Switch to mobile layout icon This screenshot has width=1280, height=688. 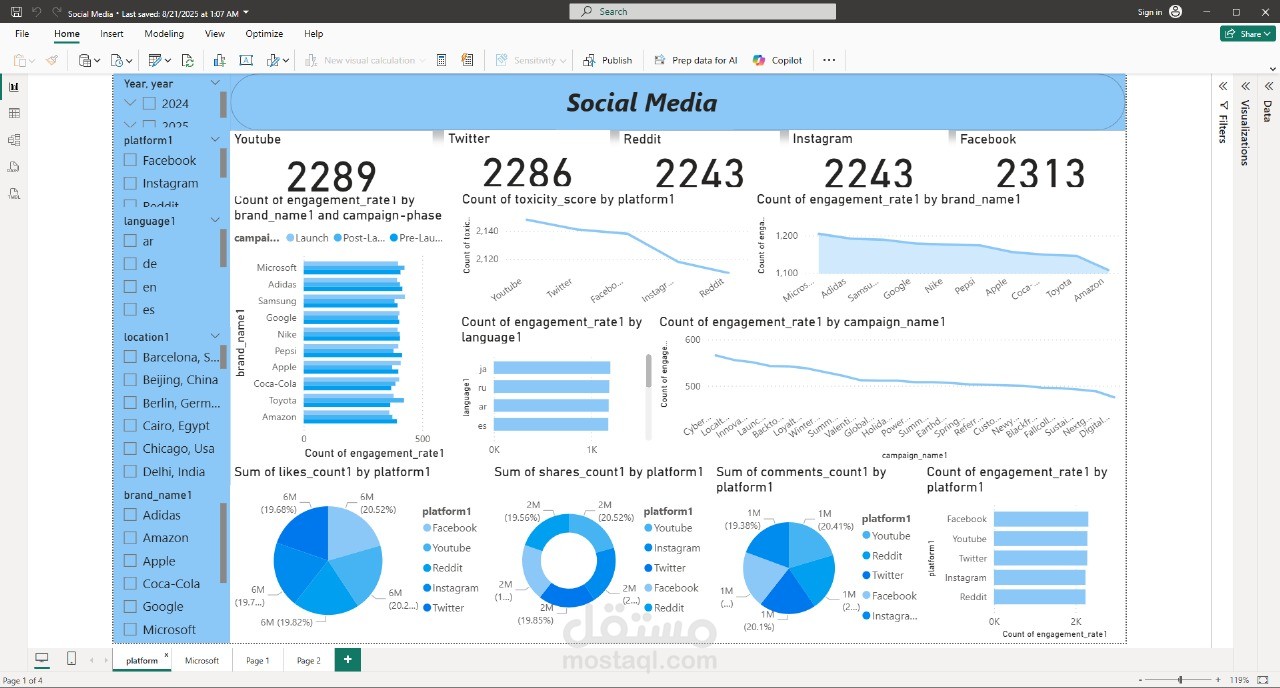[x=71, y=659]
